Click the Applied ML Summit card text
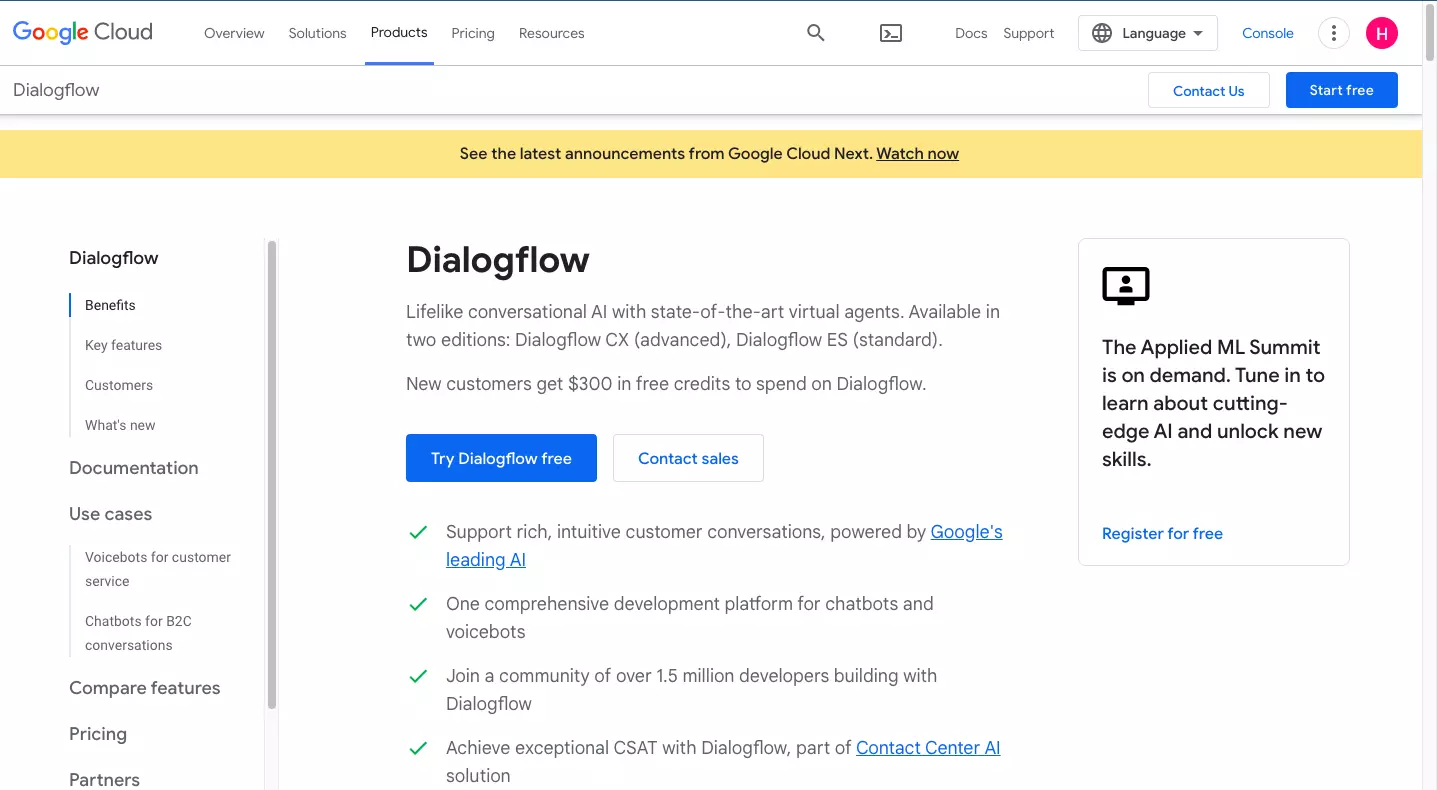Viewport: 1437px width, 790px height. [1213, 403]
